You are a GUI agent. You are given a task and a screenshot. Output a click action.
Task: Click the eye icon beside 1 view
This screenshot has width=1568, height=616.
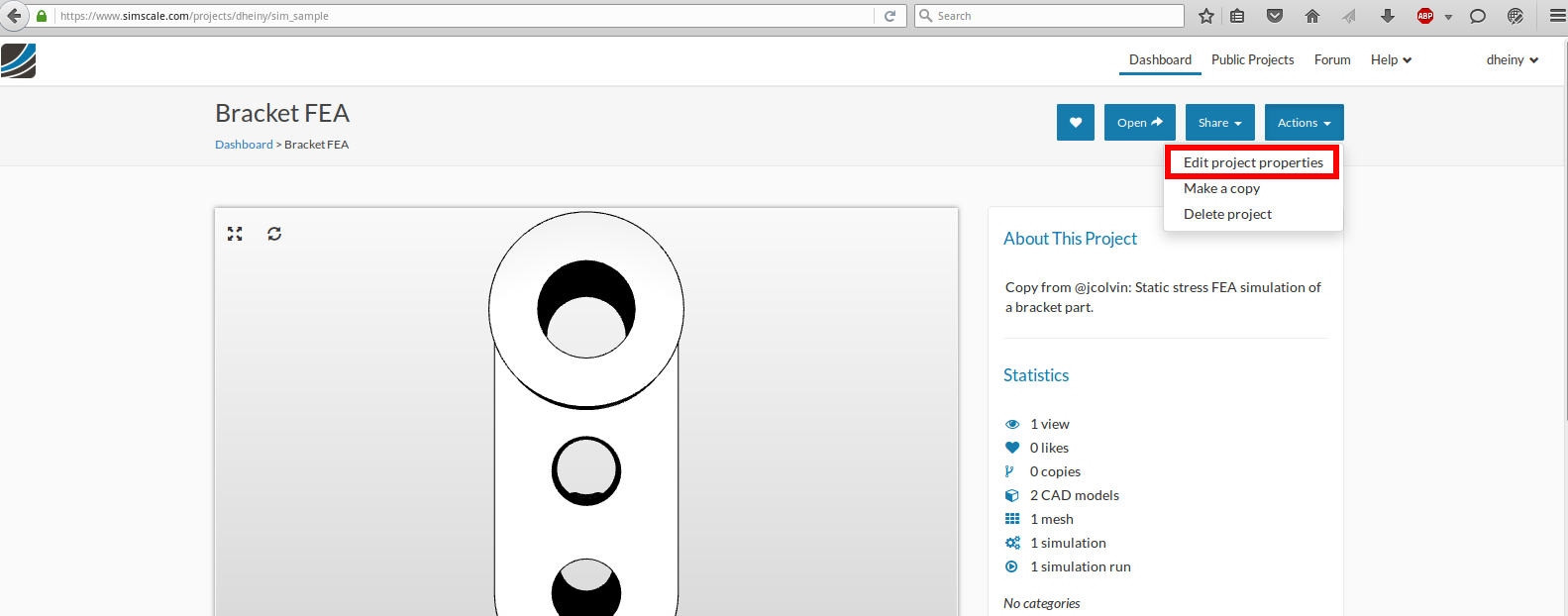coord(1012,424)
